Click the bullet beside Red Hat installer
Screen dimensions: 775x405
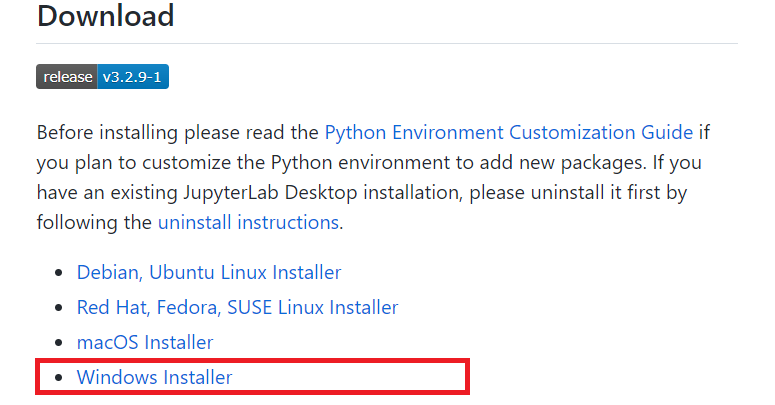(x=59, y=308)
